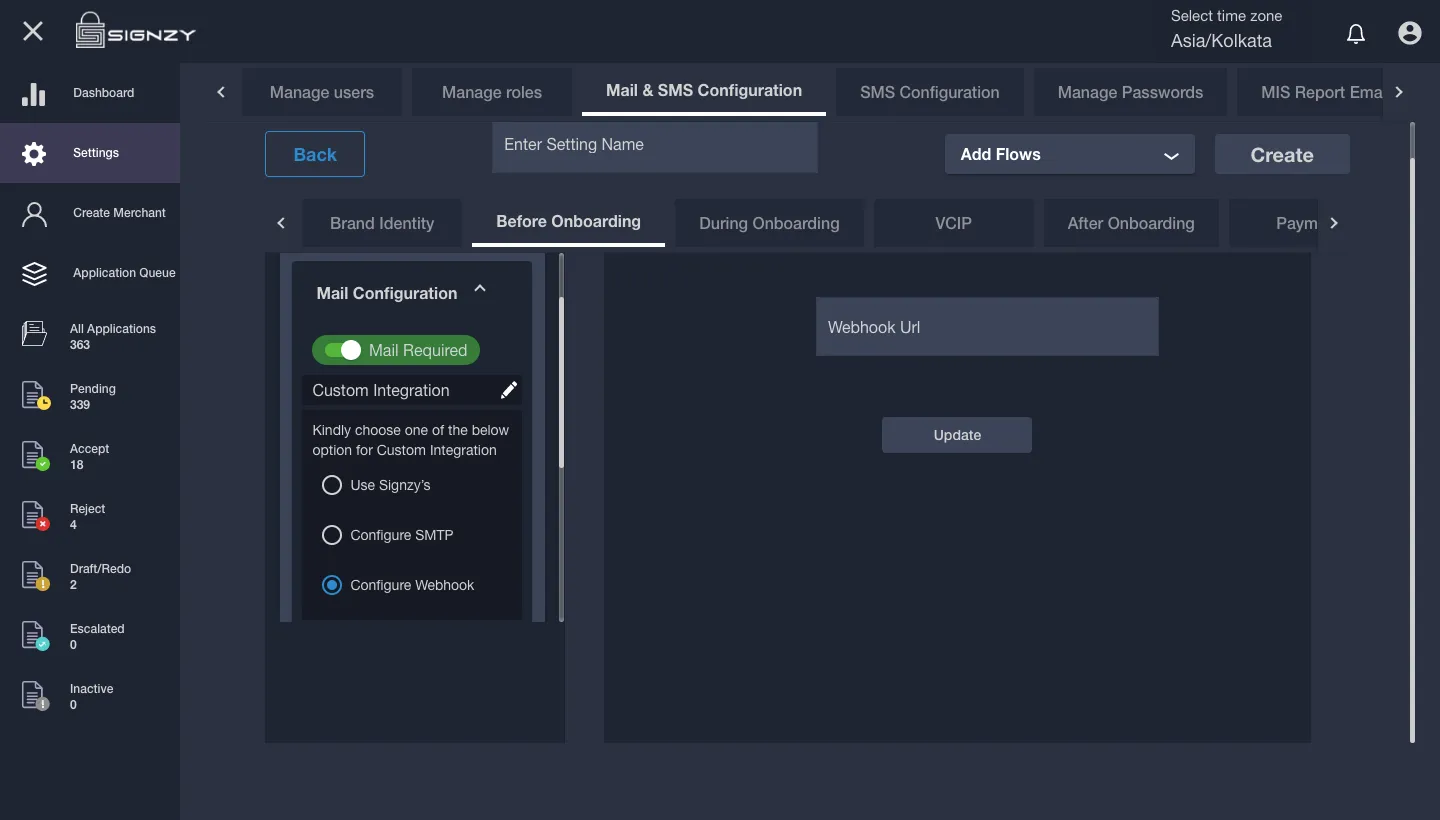This screenshot has height=820, width=1440.
Task: Select the Configure Webhook radio option
Action: (x=332, y=585)
